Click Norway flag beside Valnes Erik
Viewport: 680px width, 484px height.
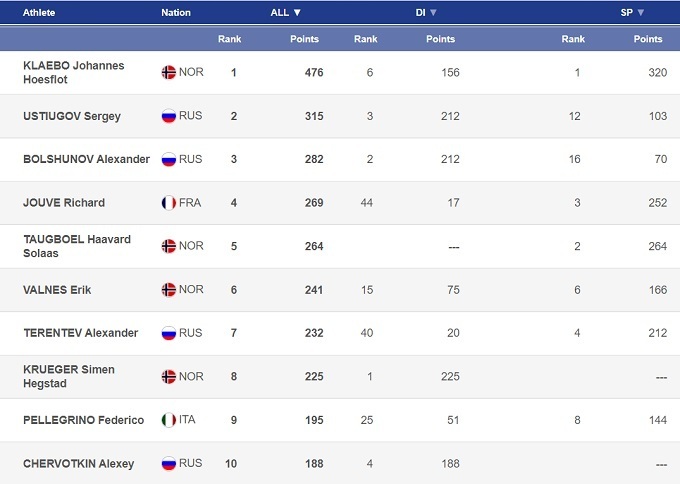pos(168,290)
